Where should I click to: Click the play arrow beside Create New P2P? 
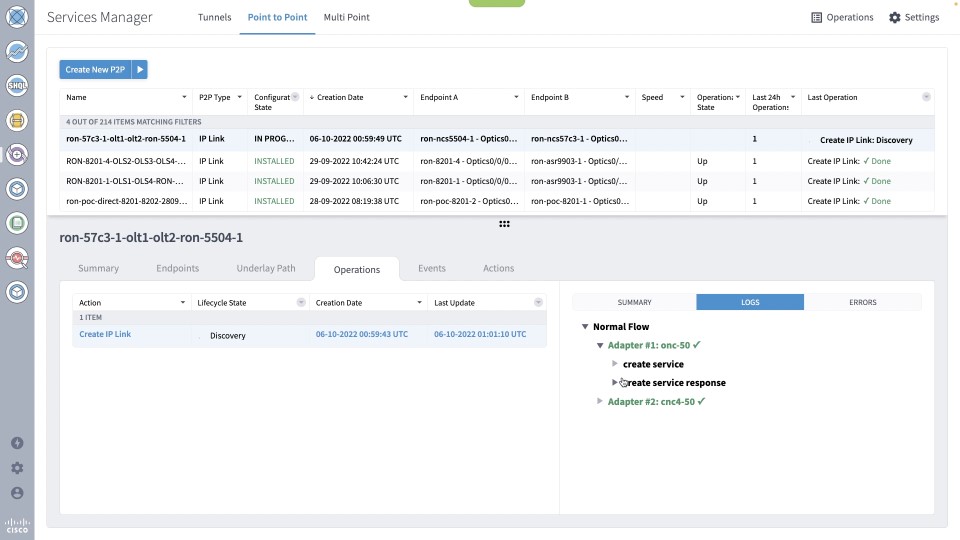point(140,70)
